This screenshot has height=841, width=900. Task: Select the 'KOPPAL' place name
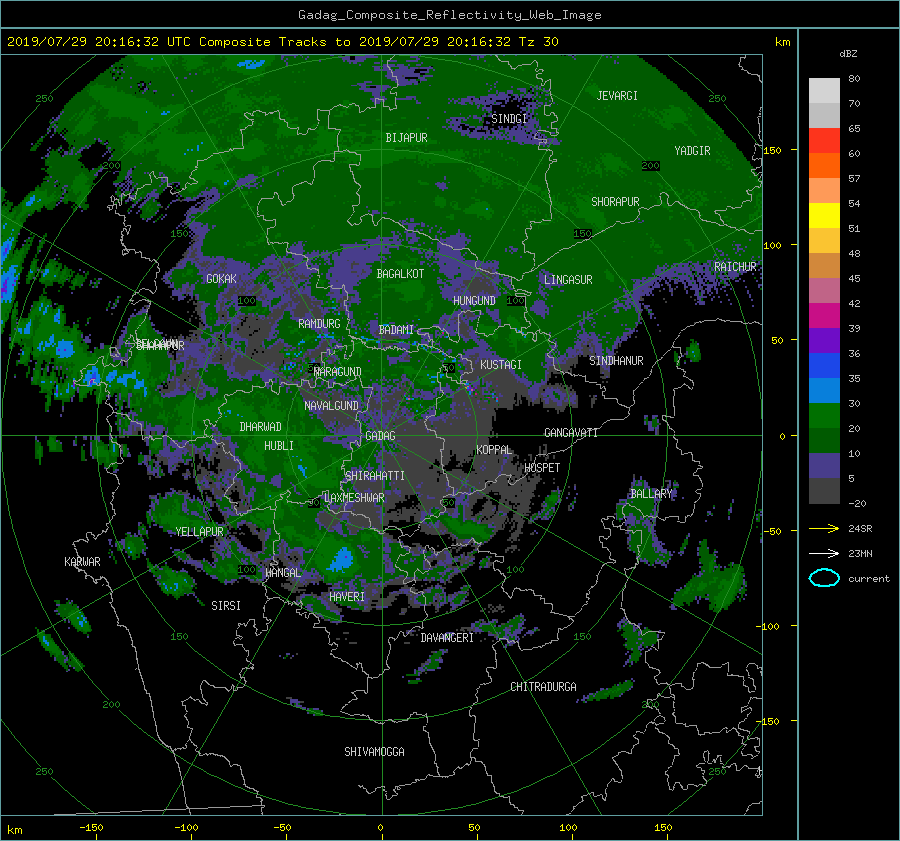[494, 450]
